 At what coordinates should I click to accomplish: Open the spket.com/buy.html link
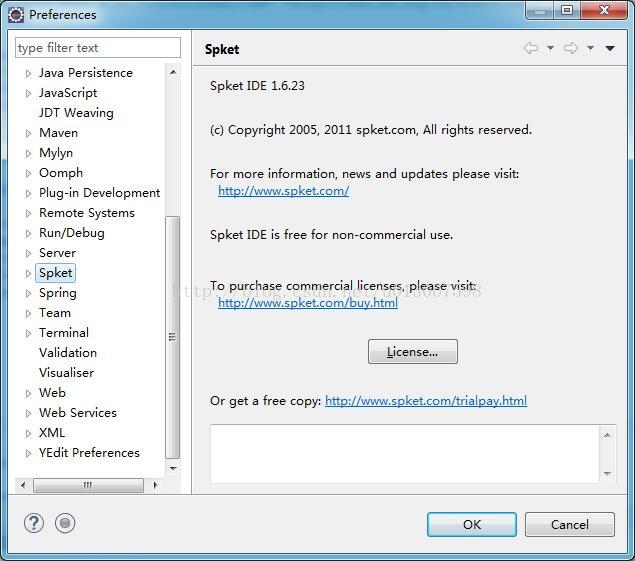308,303
